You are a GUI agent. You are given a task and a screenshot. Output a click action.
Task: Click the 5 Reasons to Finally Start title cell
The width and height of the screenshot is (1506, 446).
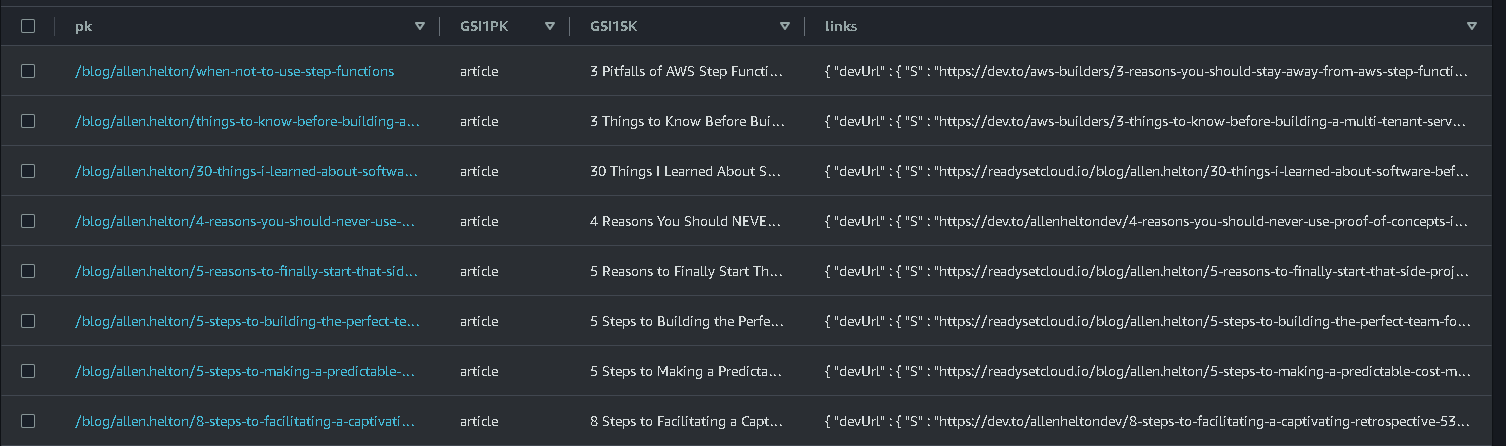[685, 271]
